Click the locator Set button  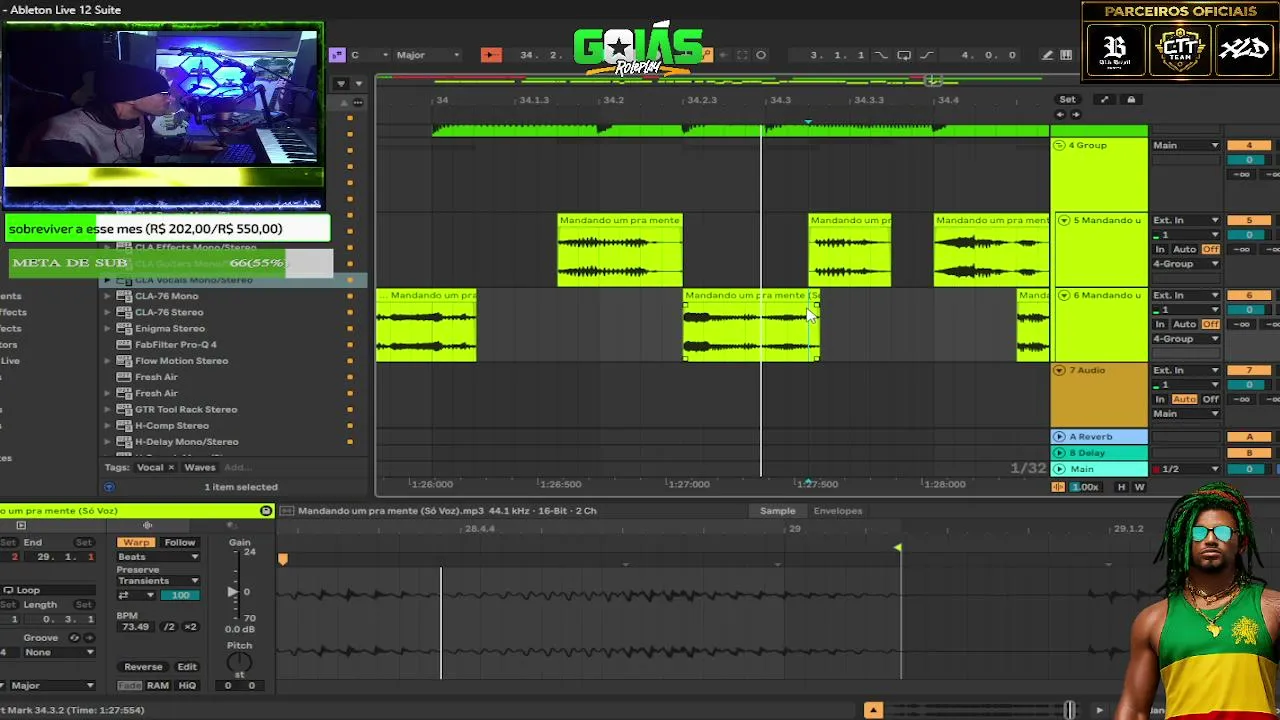(1068, 99)
